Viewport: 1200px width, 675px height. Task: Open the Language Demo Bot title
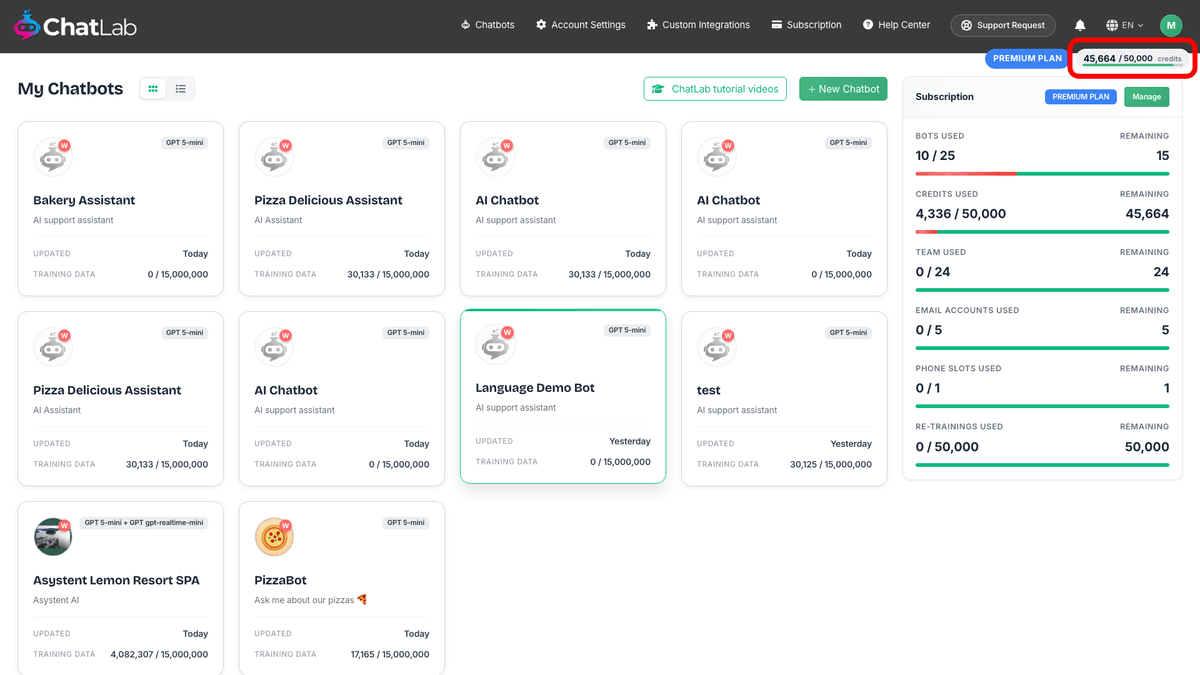(x=535, y=387)
